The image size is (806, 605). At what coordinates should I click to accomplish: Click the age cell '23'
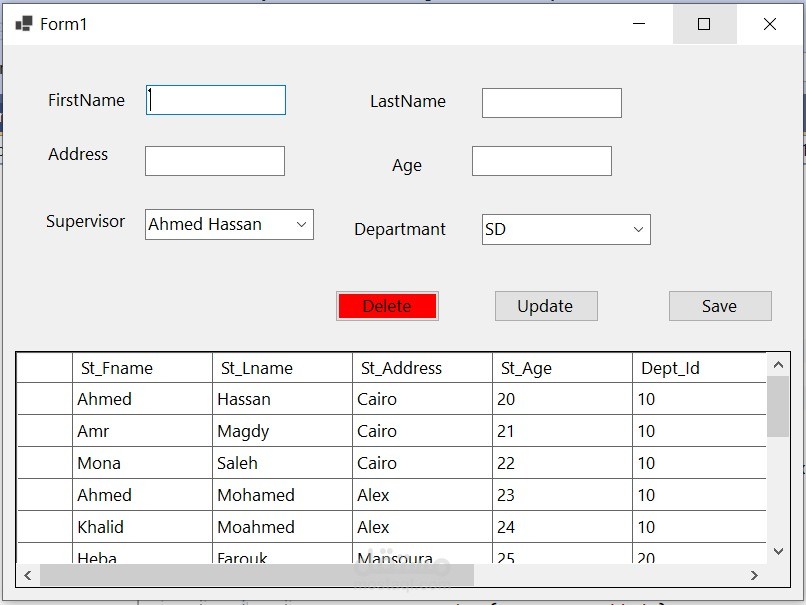click(x=562, y=495)
